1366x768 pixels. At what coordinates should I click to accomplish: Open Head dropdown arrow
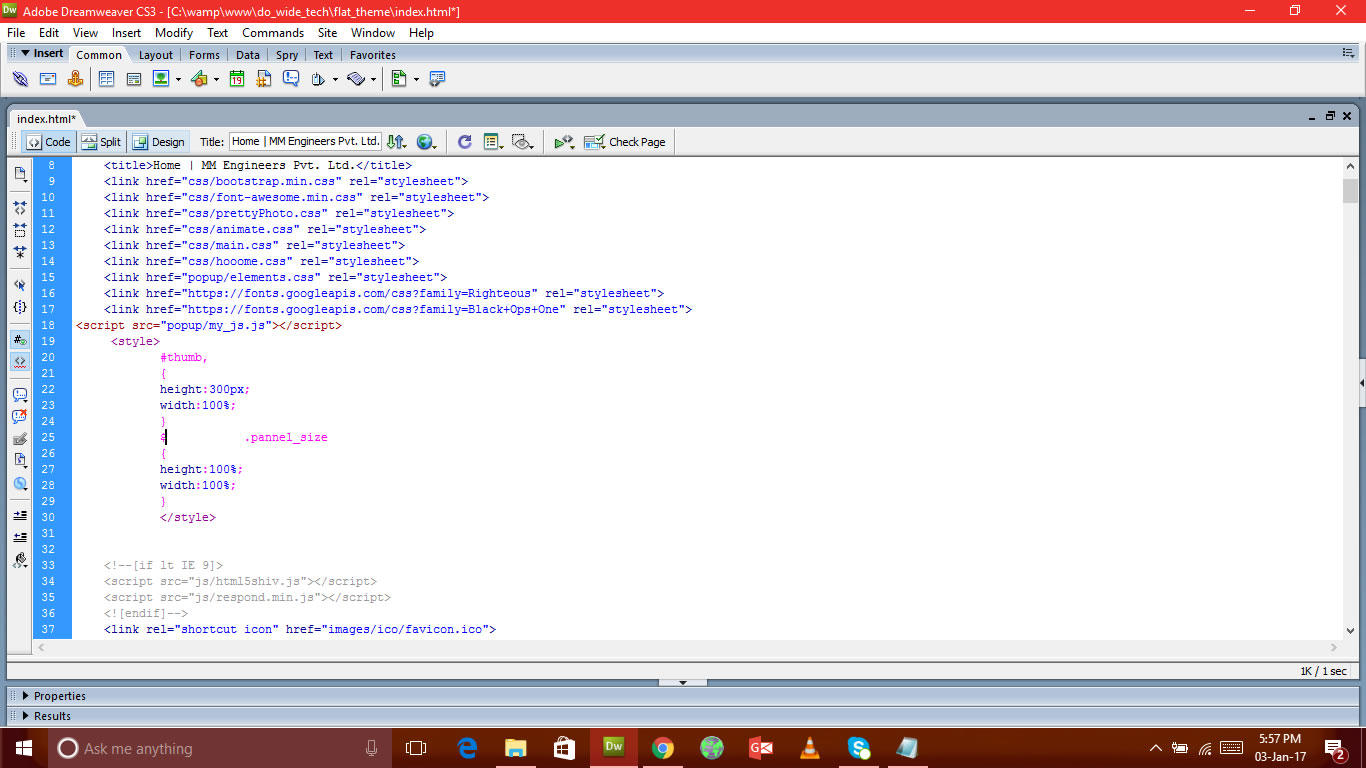(x=336, y=80)
